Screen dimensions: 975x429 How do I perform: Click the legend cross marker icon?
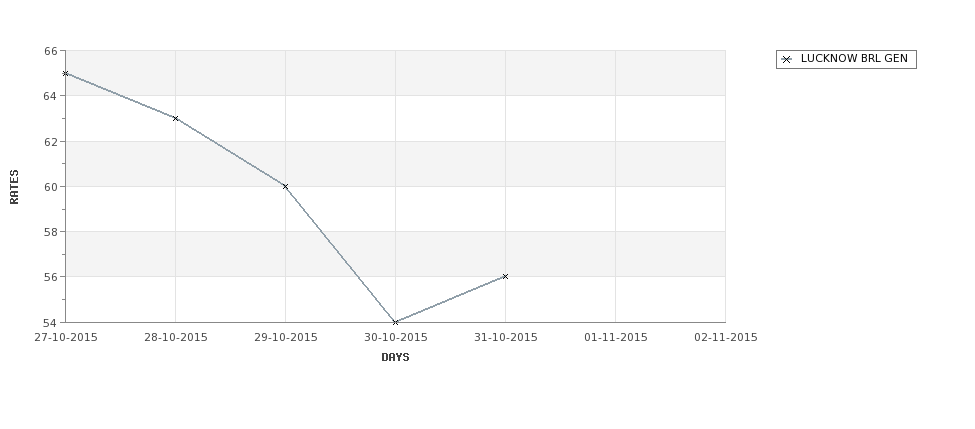click(x=787, y=60)
